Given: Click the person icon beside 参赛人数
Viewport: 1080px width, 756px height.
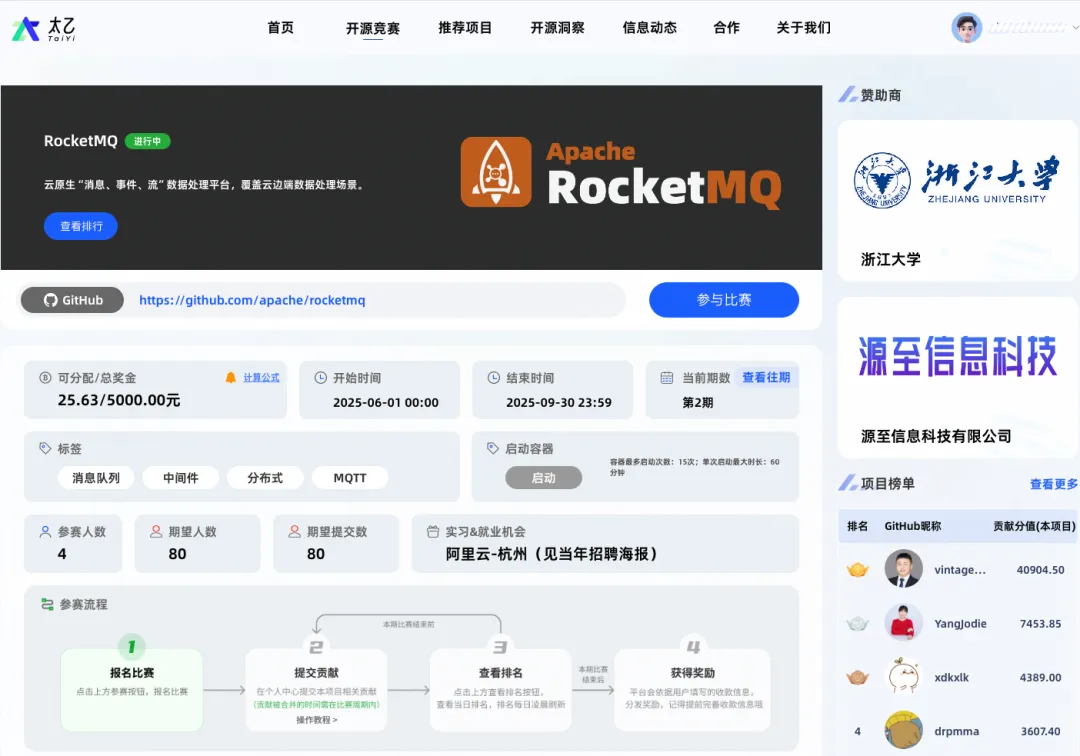Looking at the screenshot, I should [x=45, y=532].
